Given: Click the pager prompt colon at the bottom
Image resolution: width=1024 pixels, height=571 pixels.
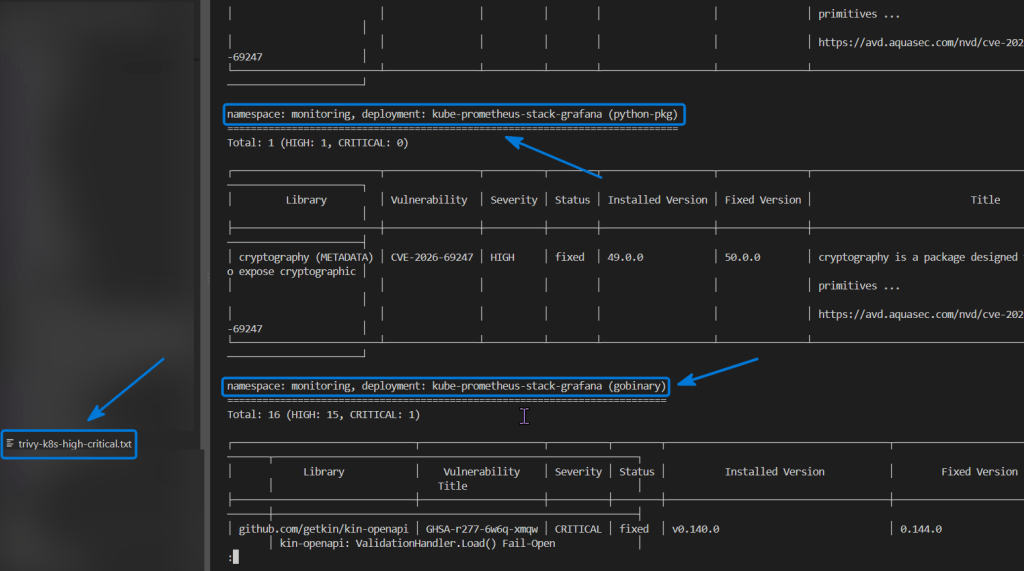Looking at the screenshot, I should tap(231, 557).
